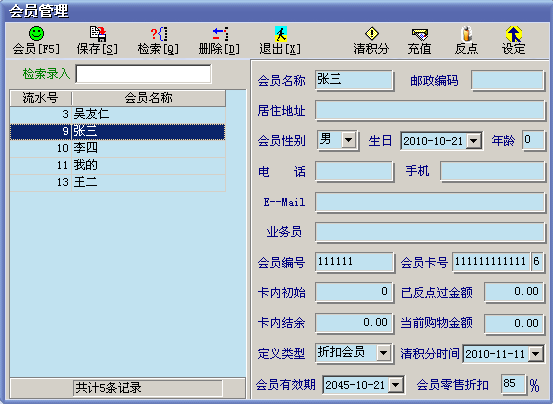Click the 会员名称 column header
The image size is (553, 404).
(x=148, y=98)
